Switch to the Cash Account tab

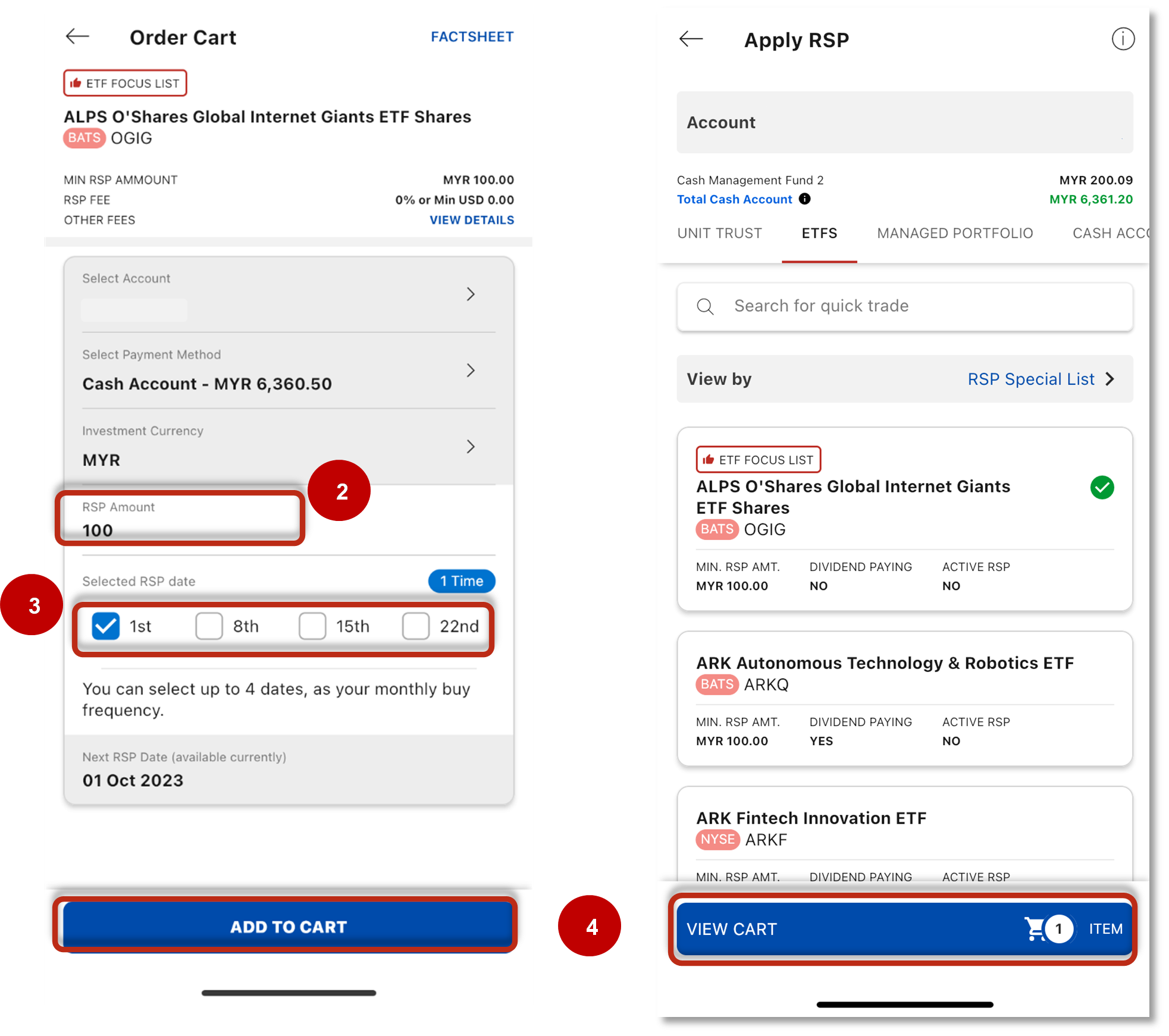1110,233
